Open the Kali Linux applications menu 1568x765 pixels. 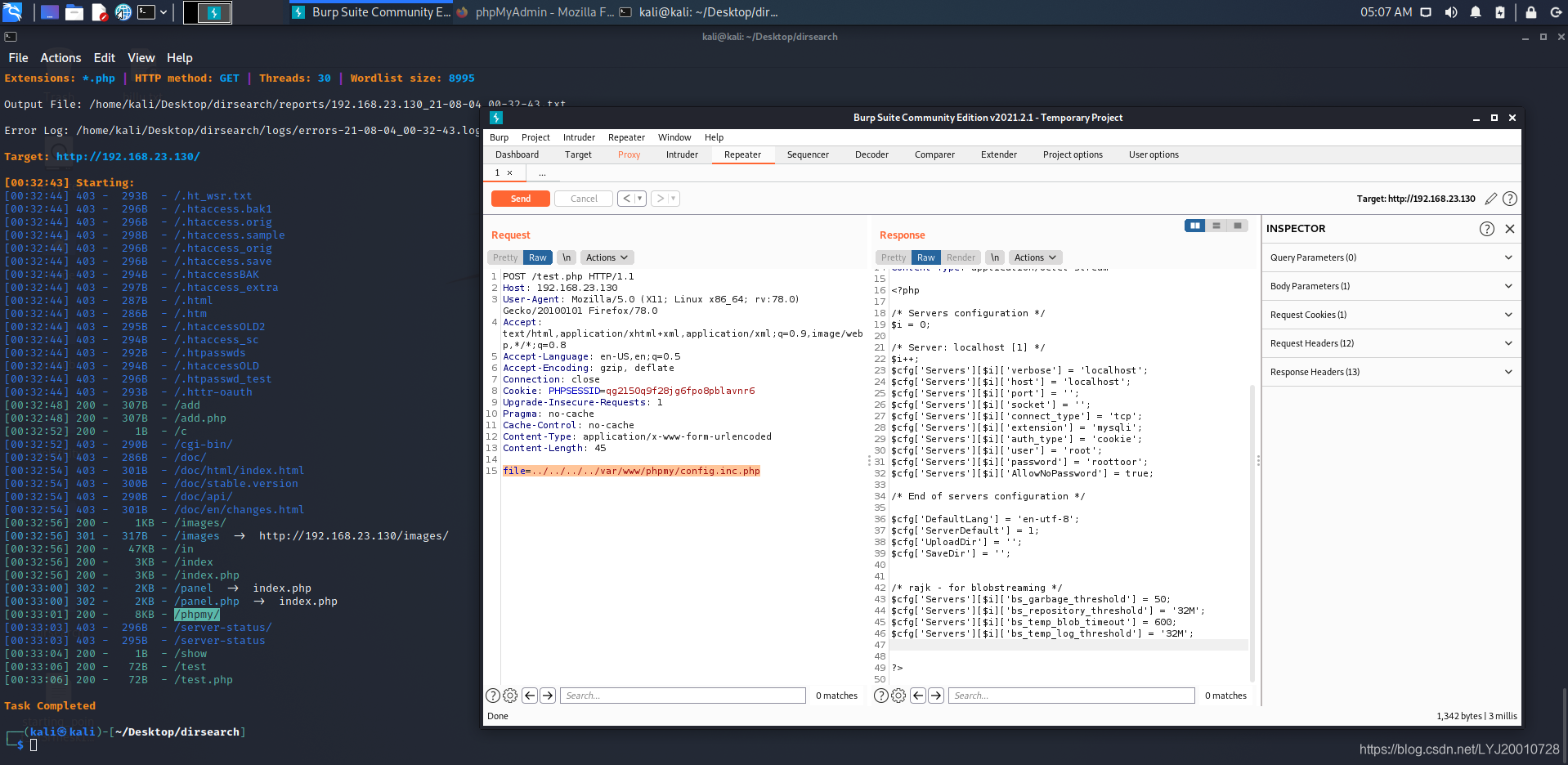tap(12, 11)
